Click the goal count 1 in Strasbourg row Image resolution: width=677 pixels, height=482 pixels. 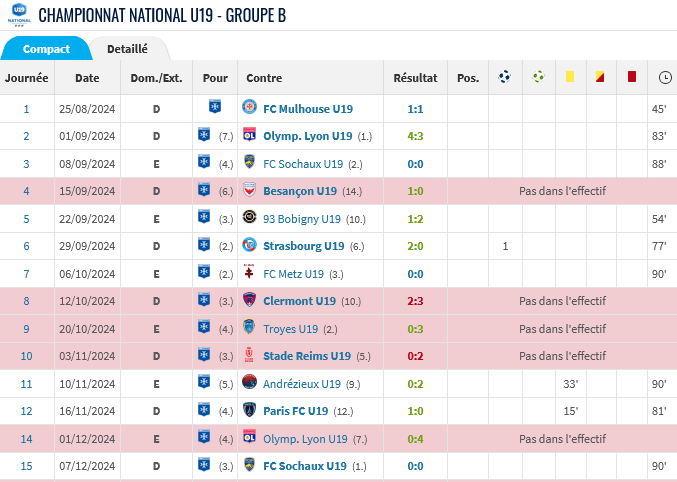[x=505, y=246]
